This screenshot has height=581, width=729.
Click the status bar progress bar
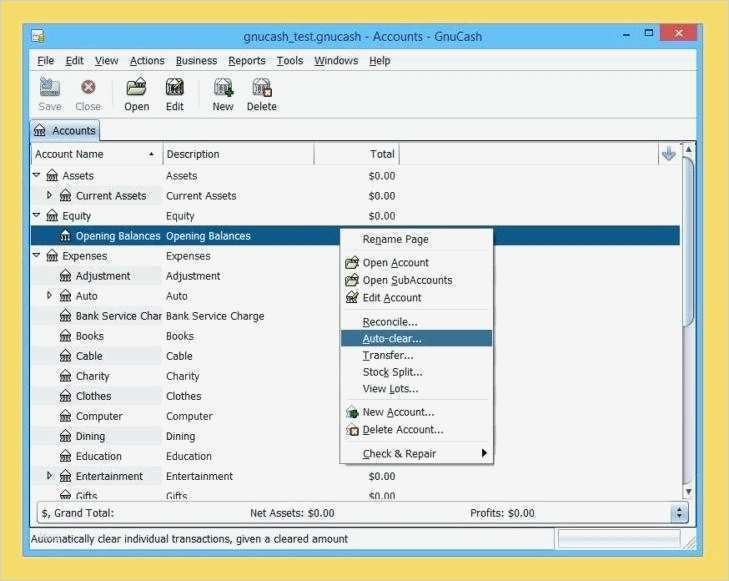pyautogui.click(x=619, y=539)
